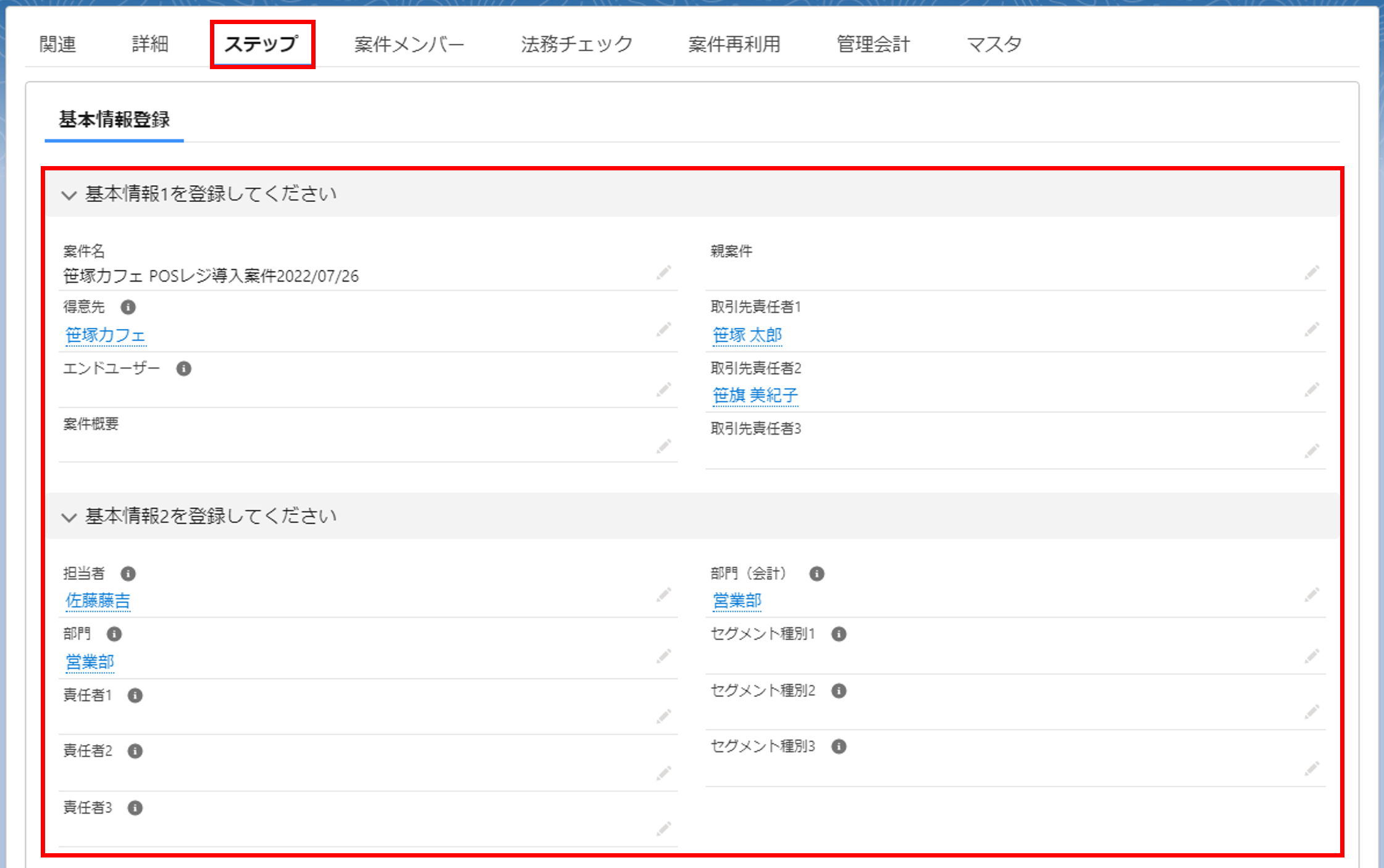Image resolution: width=1384 pixels, height=868 pixels.
Task: Open 営業部 link under 部門
Action: coord(90,662)
